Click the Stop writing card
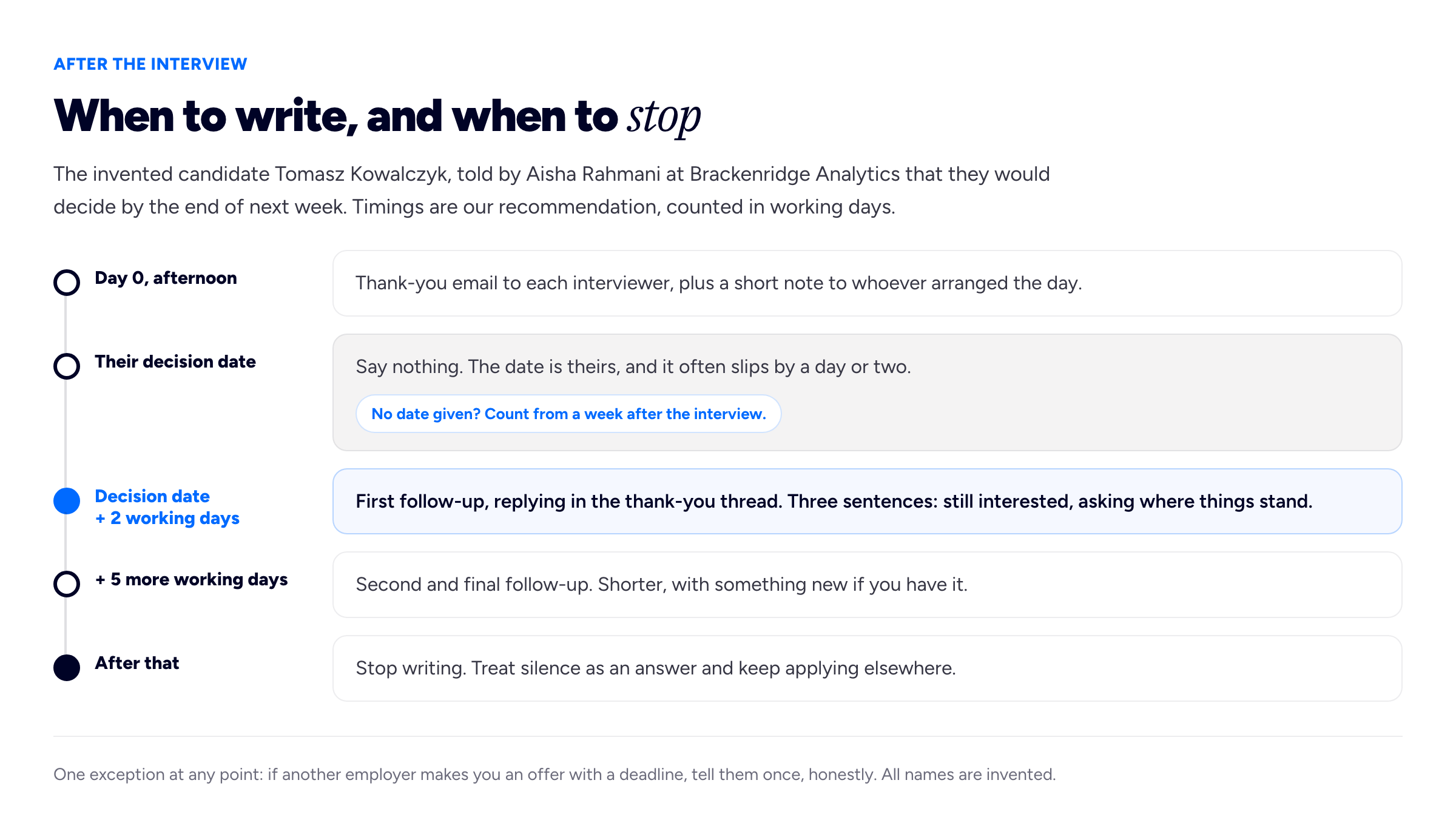1456x837 pixels. (x=867, y=668)
